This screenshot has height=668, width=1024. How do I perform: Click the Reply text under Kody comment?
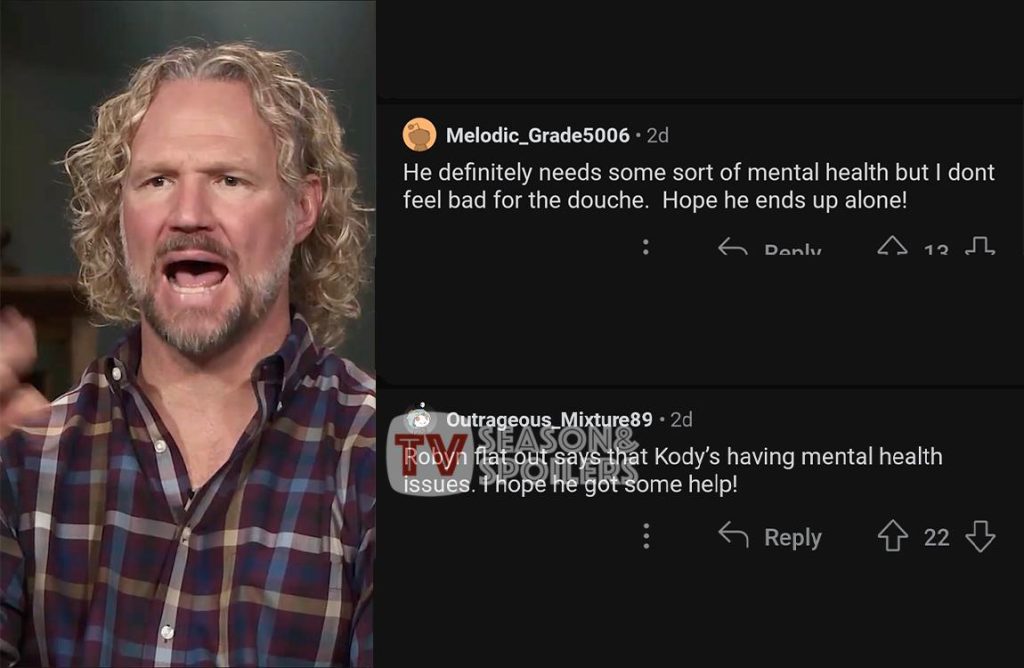coord(793,537)
